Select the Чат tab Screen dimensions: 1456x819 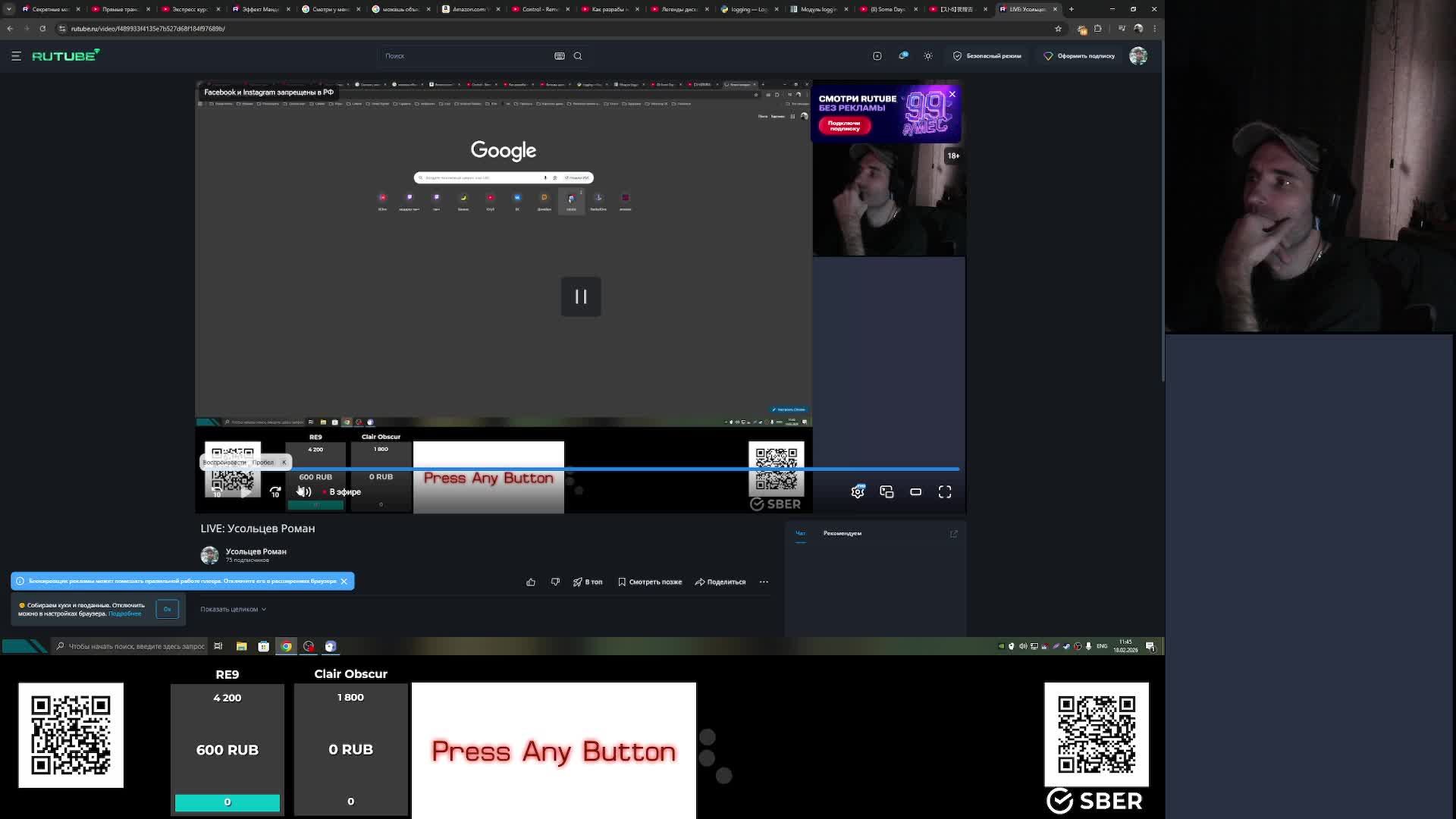(801, 534)
